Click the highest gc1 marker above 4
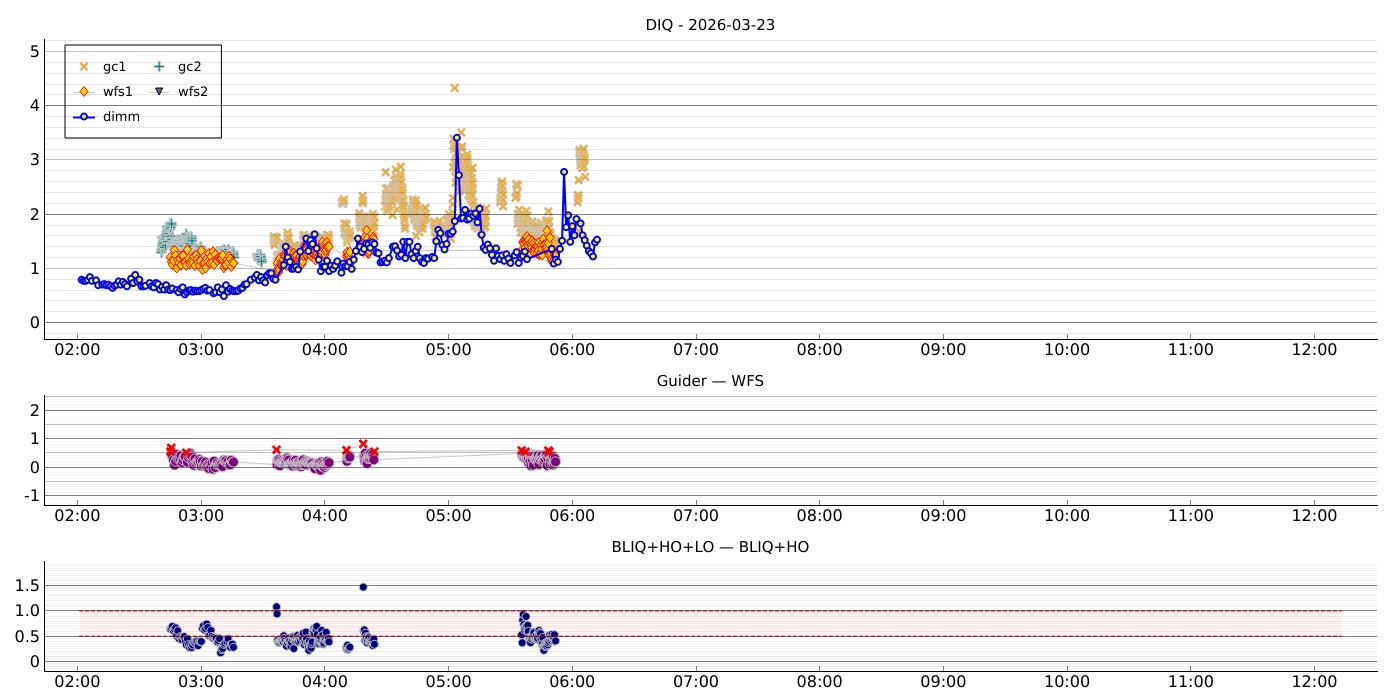Screen dimensions: 1400x700 tap(454, 88)
